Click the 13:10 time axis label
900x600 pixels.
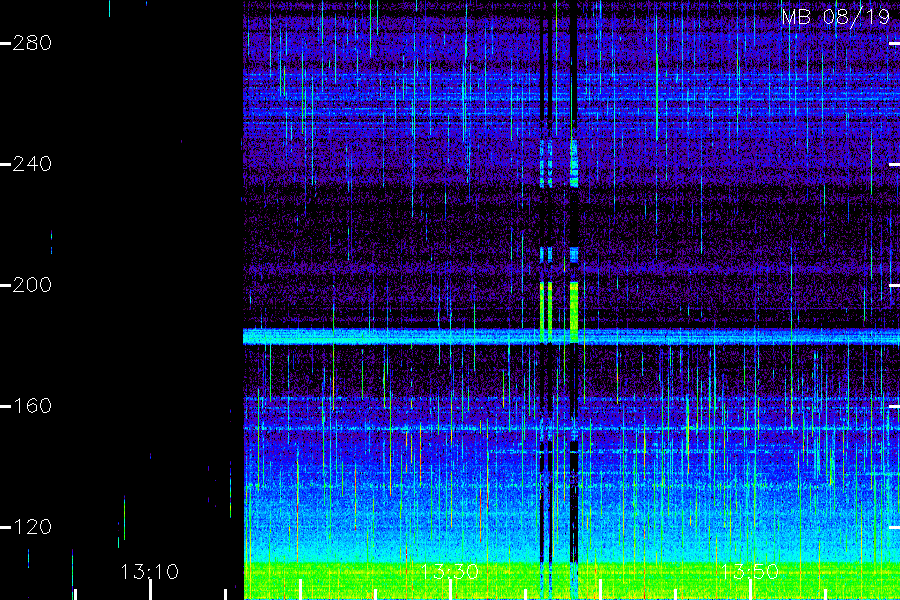[x=149, y=572]
